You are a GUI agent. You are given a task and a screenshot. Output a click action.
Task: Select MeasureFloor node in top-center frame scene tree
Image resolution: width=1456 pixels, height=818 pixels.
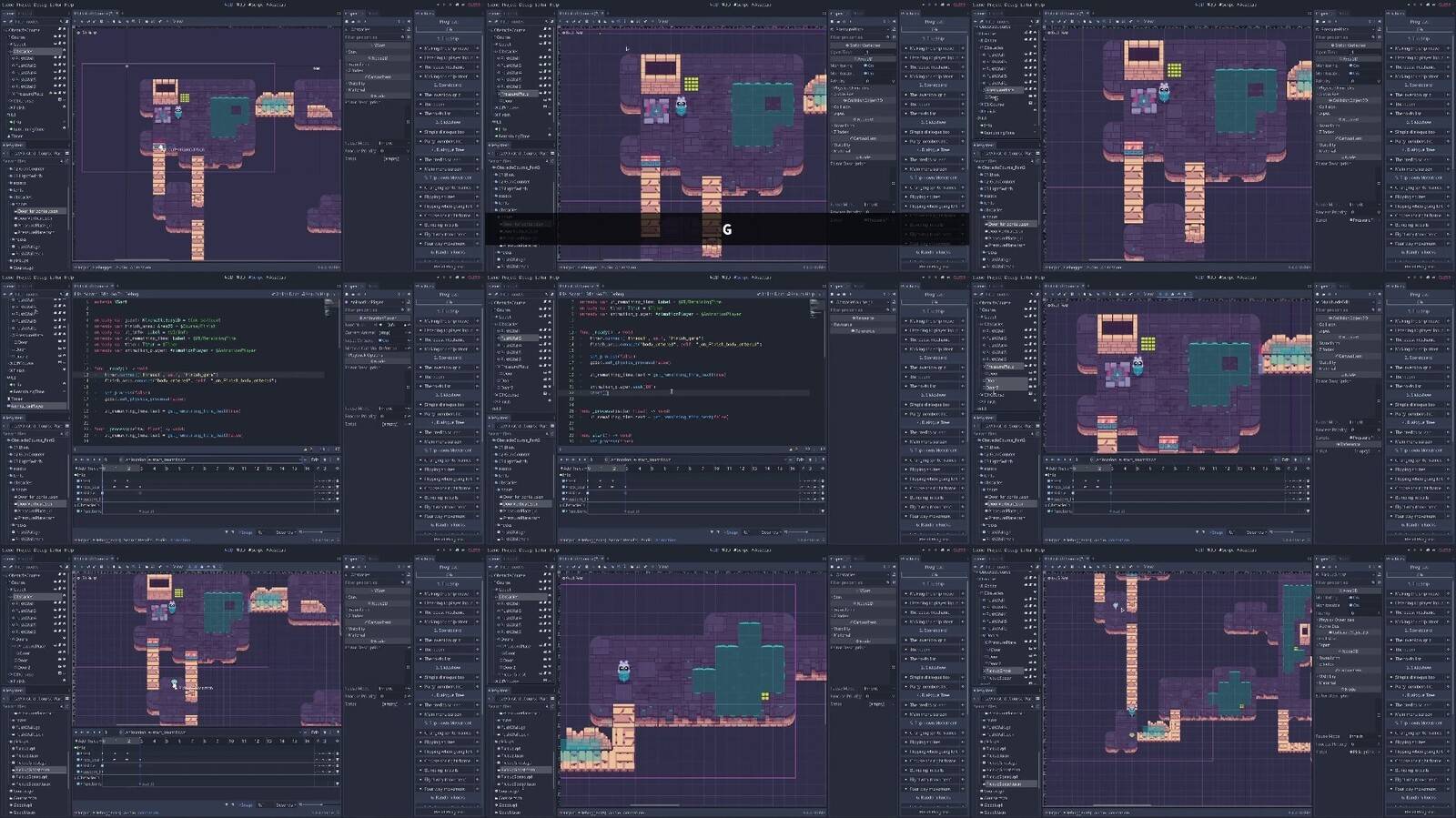(x=518, y=94)
